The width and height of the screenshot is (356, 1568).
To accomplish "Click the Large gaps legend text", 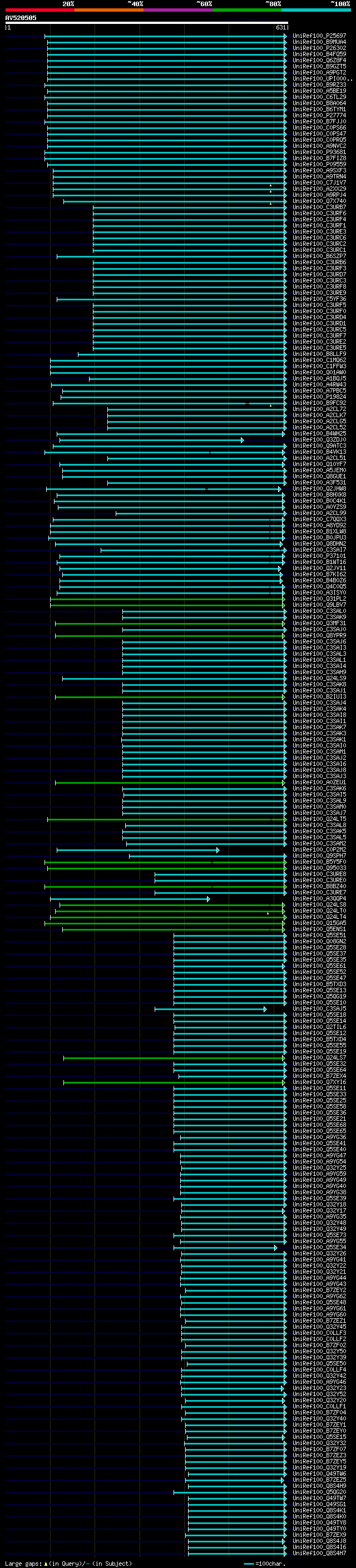I will click(23, 1564).
